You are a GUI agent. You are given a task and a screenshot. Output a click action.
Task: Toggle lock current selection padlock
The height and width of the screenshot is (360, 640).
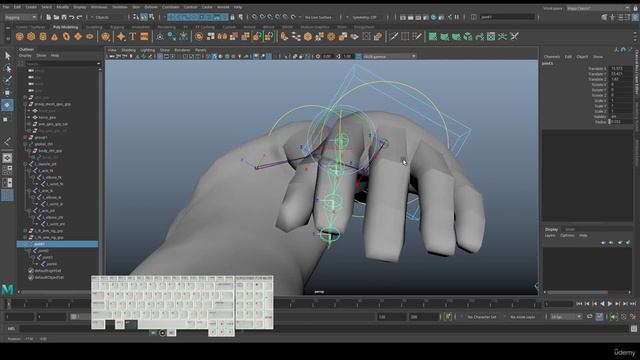232,17
